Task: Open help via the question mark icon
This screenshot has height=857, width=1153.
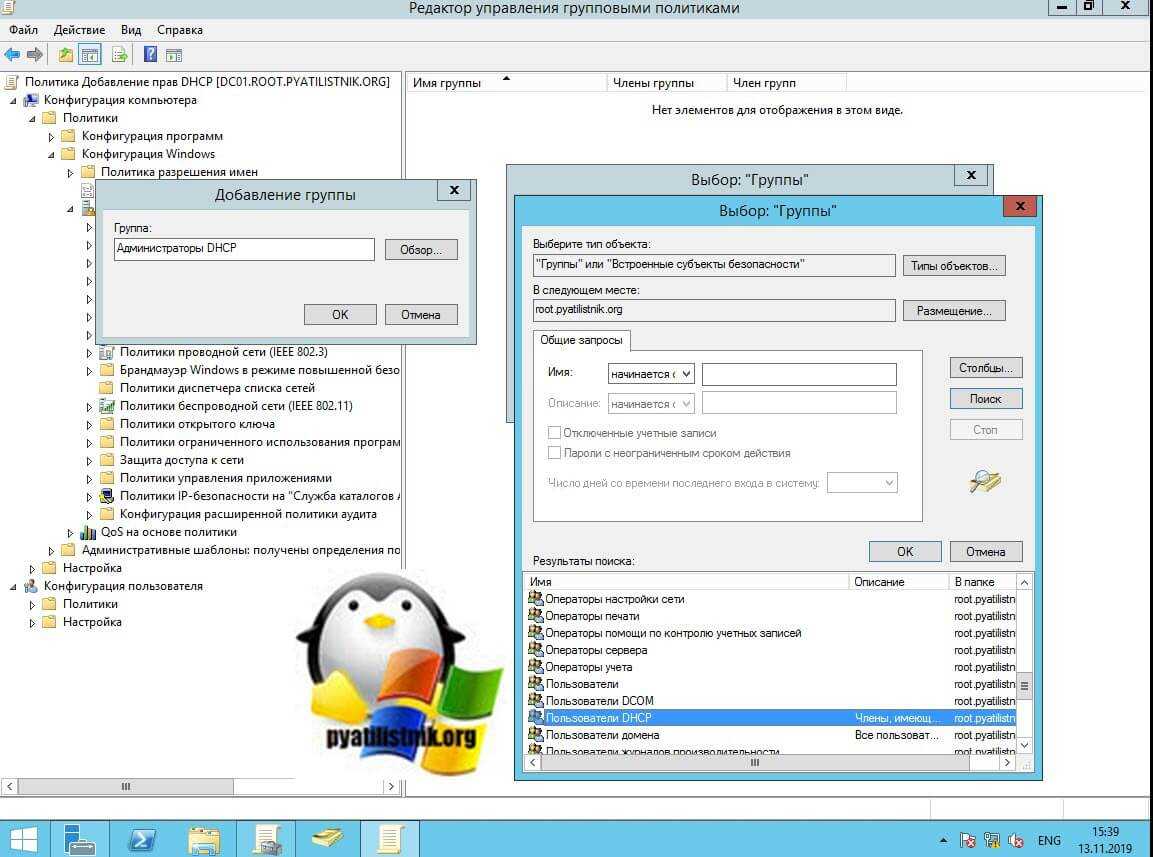Action: pos(150,55)
